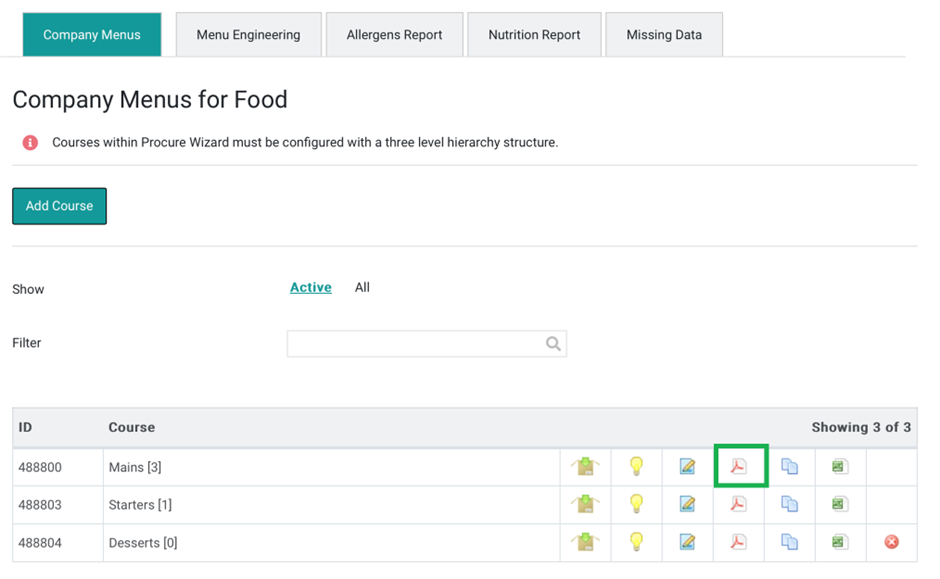Screen dimensions: 940x579
Task: Show All courses instead of Active
Action: pos(362,287)
